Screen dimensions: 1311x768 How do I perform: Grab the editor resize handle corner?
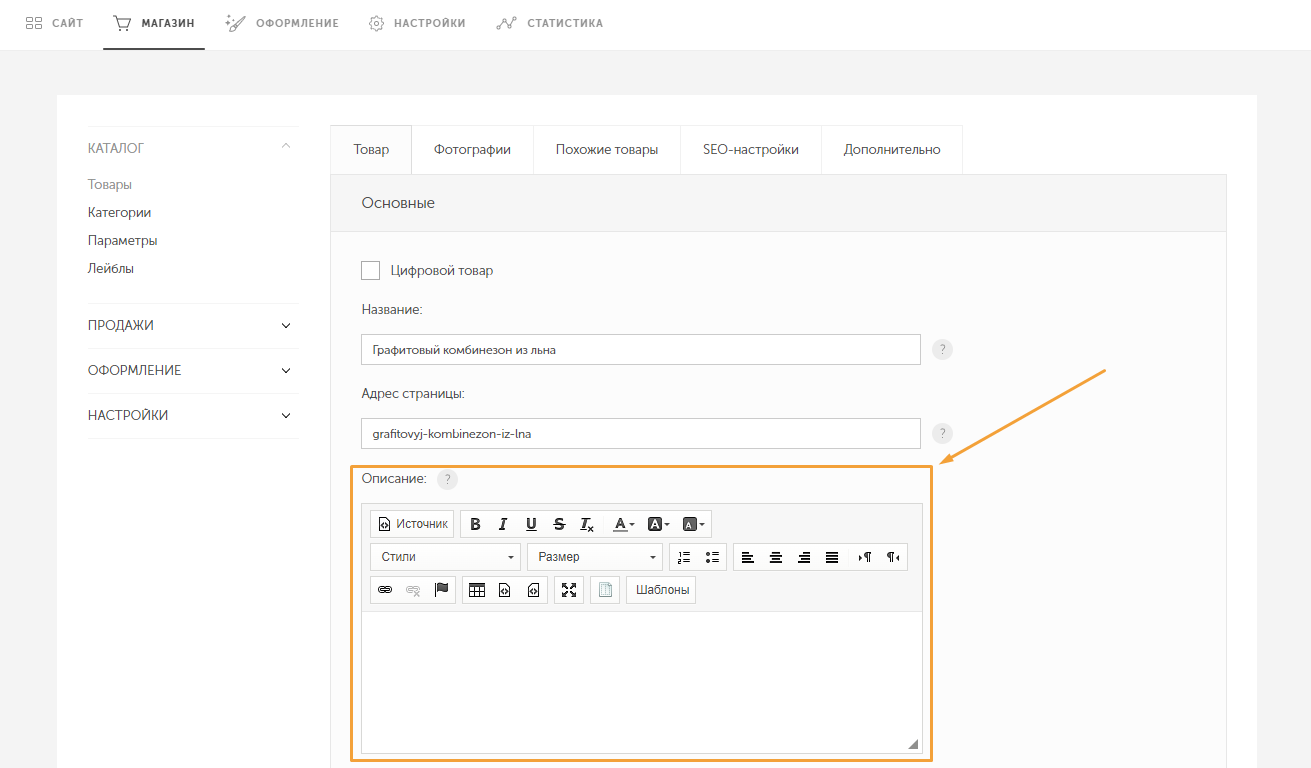click(x=912, y=744)
